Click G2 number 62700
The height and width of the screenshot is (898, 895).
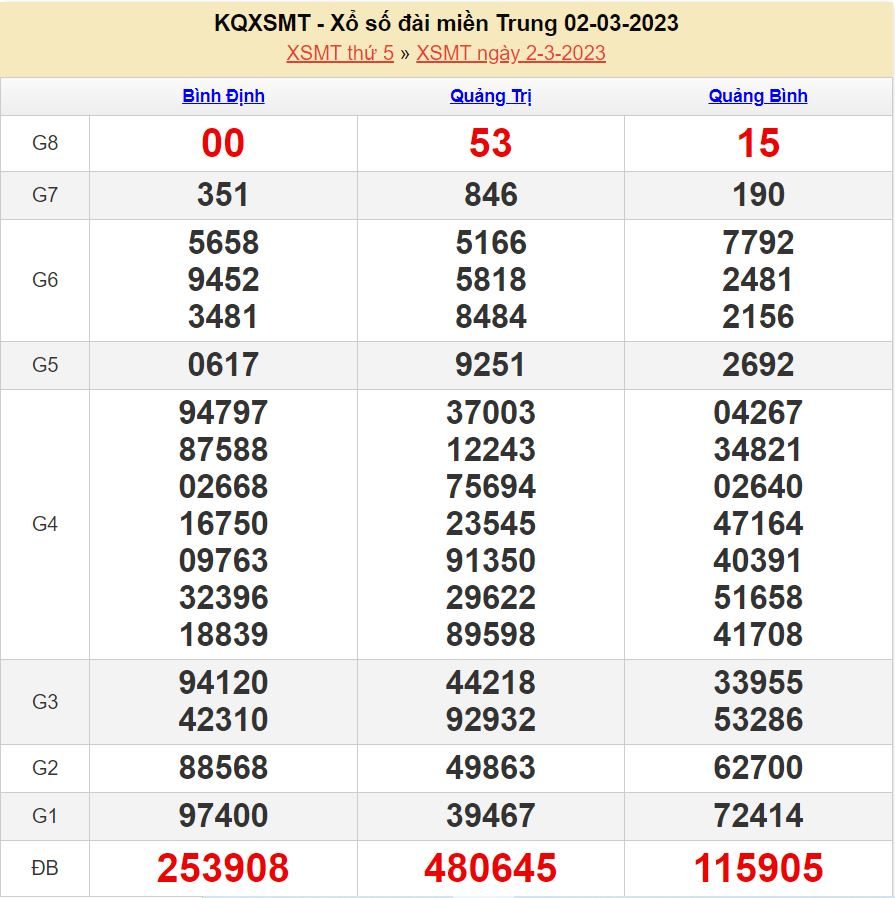tap(758, 767)
